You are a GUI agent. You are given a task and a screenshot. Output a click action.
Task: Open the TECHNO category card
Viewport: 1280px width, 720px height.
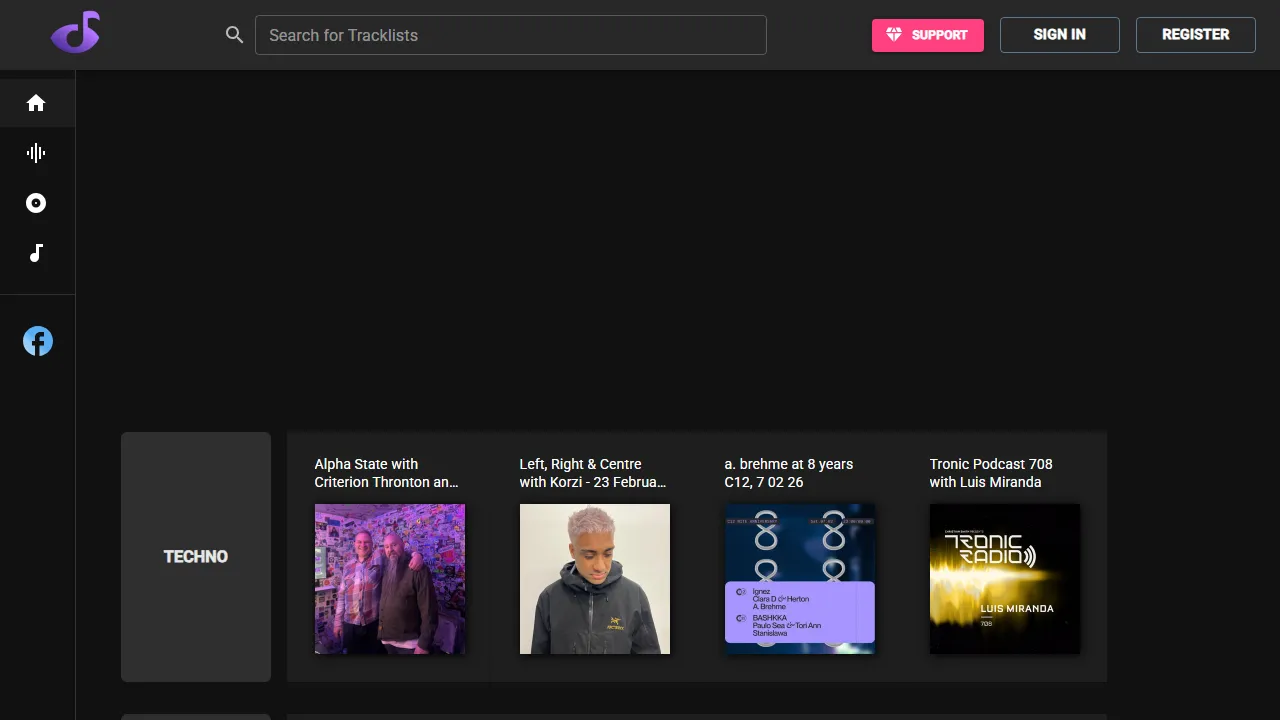pos(196,556)
